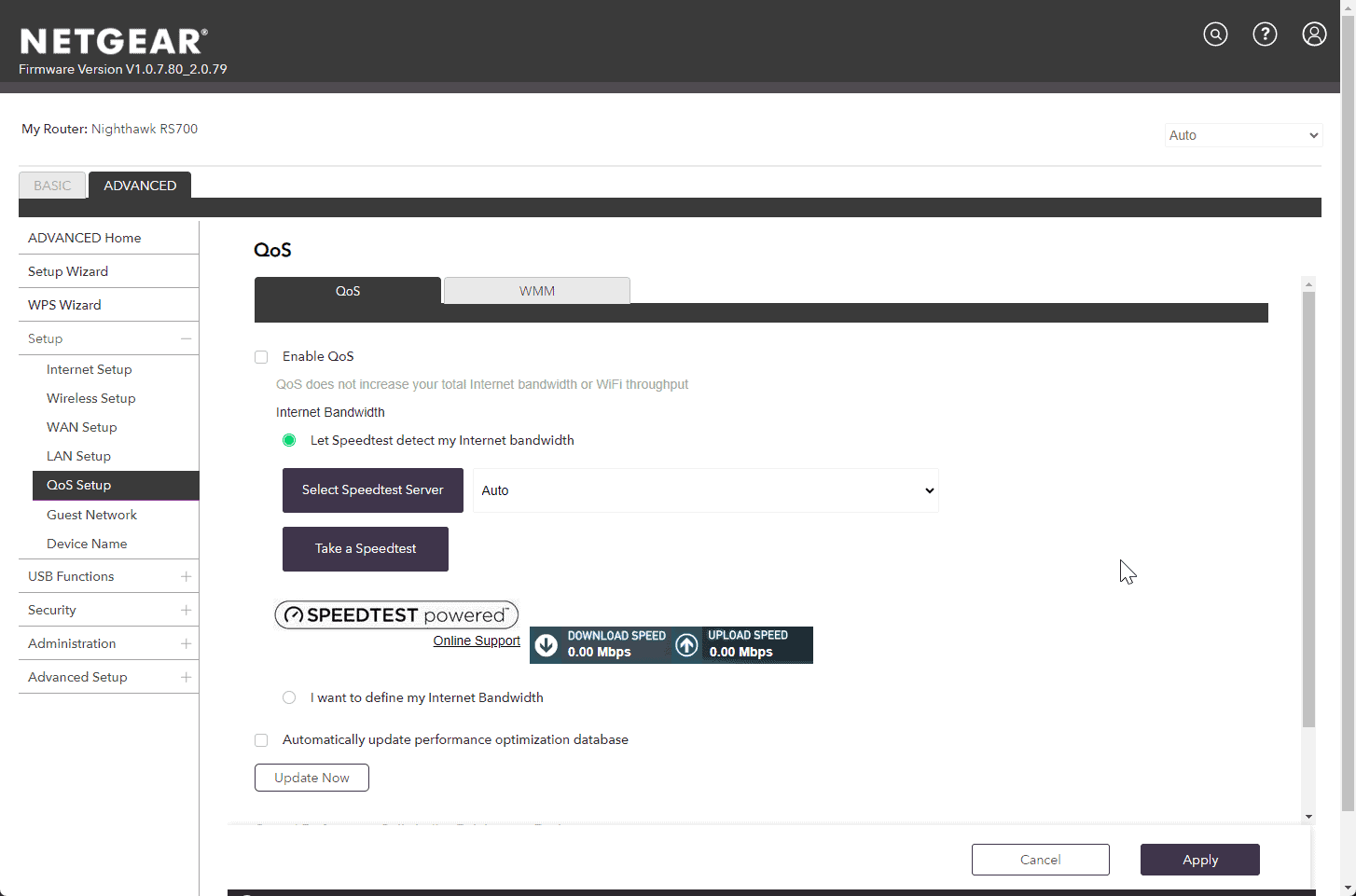This screenshot has height=896, width=1356.
Task: Open the Online Support link
Action: coord(477,641)
